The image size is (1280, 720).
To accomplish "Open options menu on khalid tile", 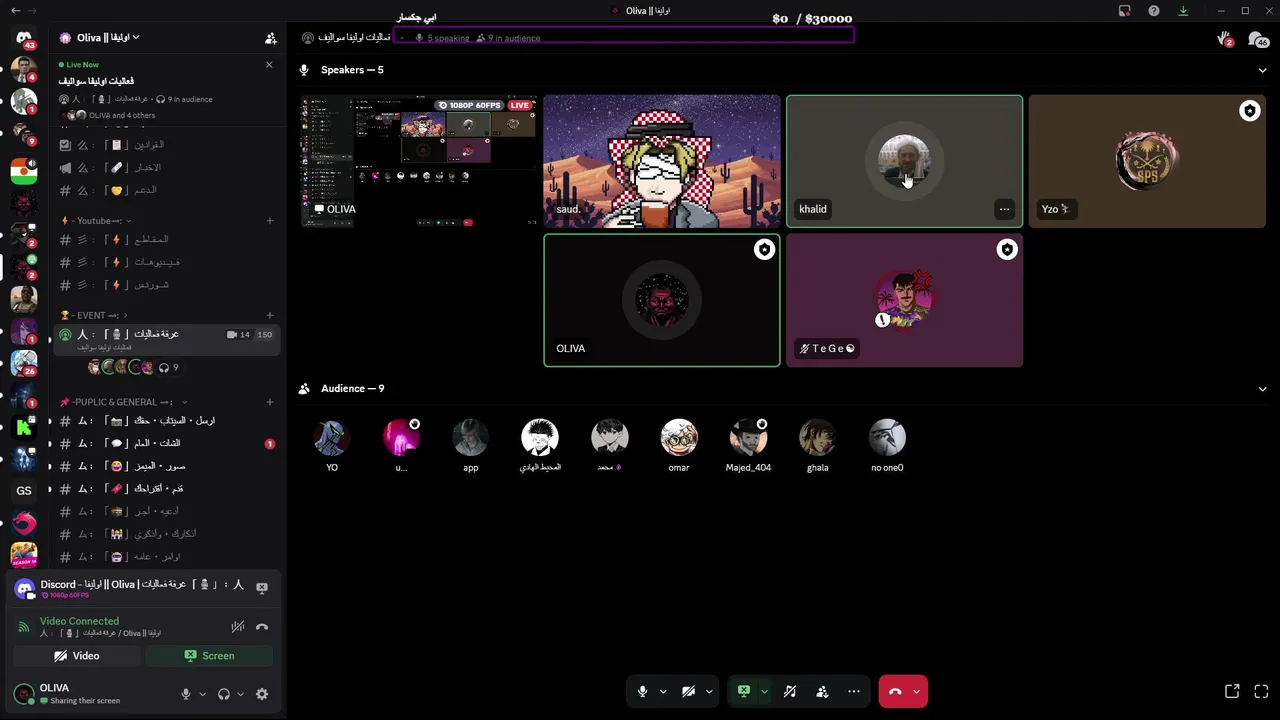I will point(1004,209).
